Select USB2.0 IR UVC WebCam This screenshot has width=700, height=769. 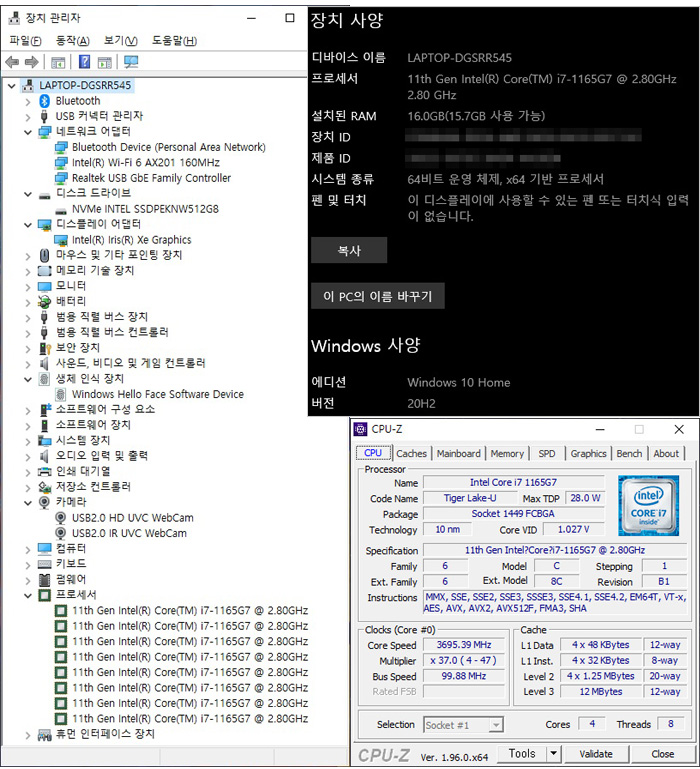coord(129,533)
